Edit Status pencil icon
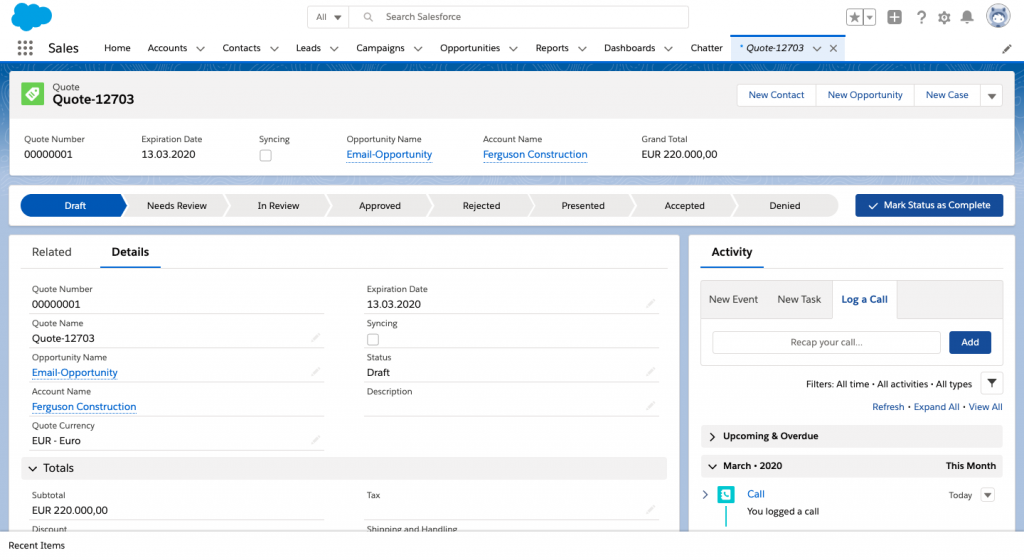The width and height of the screenshot is (1024, 560). [650, 371]
